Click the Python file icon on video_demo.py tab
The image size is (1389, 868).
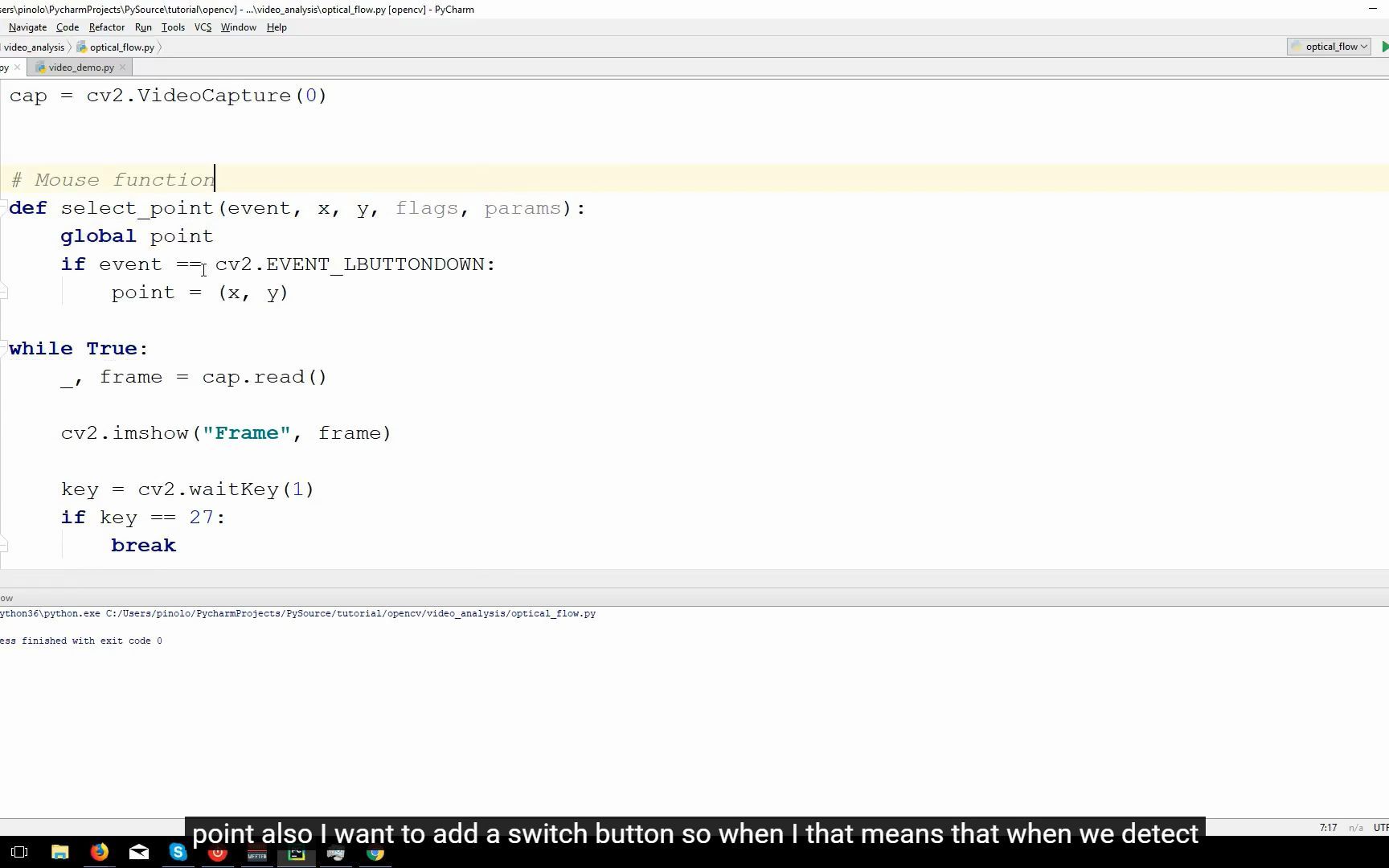click(x=40, y=67)
